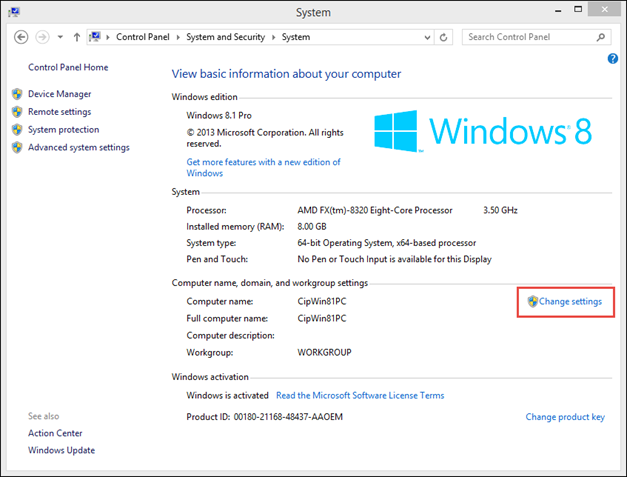The image size is (627, 477).
Task: Click the search magnifier icon
Action: 601,37
